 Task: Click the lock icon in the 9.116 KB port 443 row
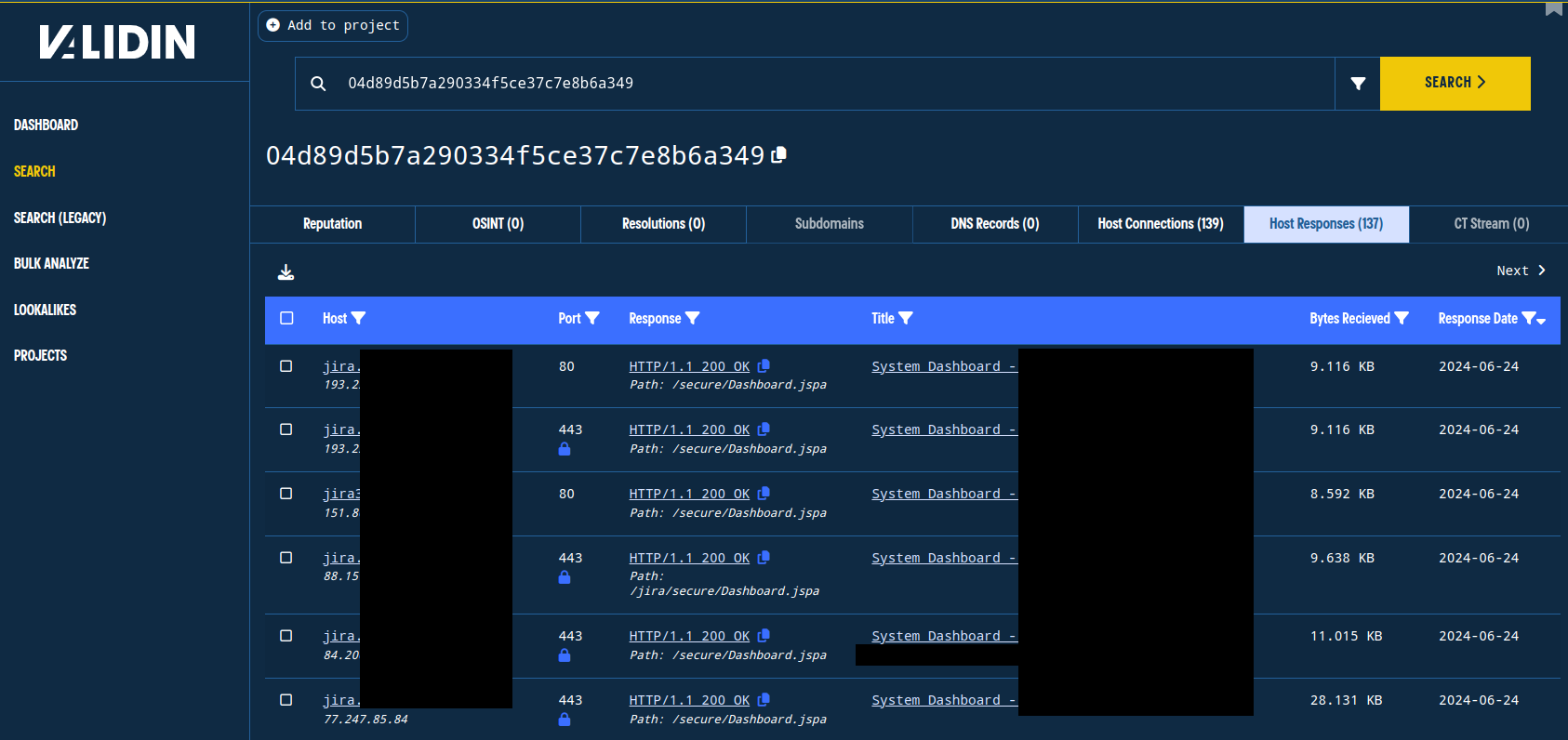point(565,449)
